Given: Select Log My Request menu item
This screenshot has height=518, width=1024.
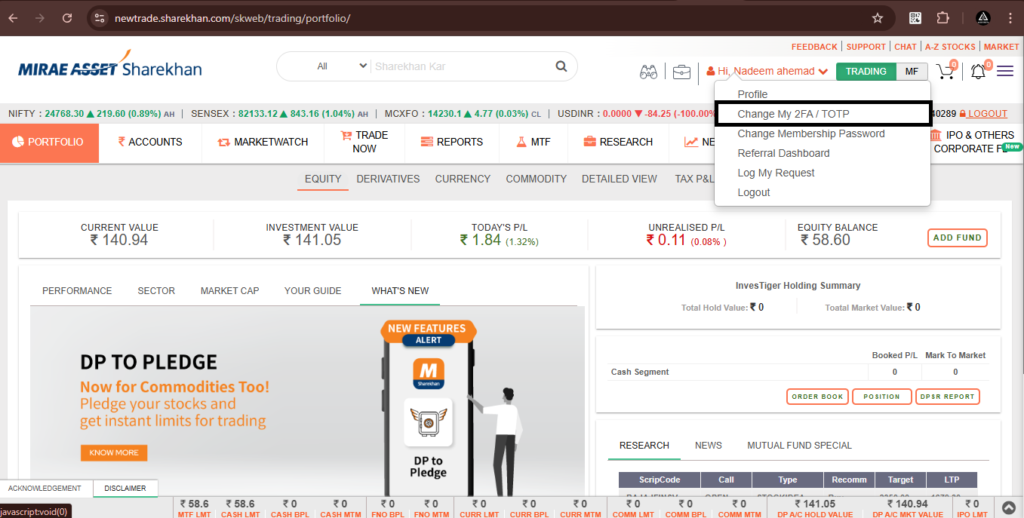Looking at the screenshot, I should [776, 172].
